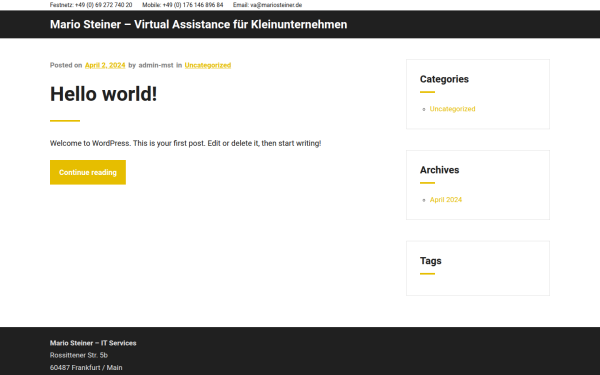Open the site title Mario Steiner header link

point(198,24)
